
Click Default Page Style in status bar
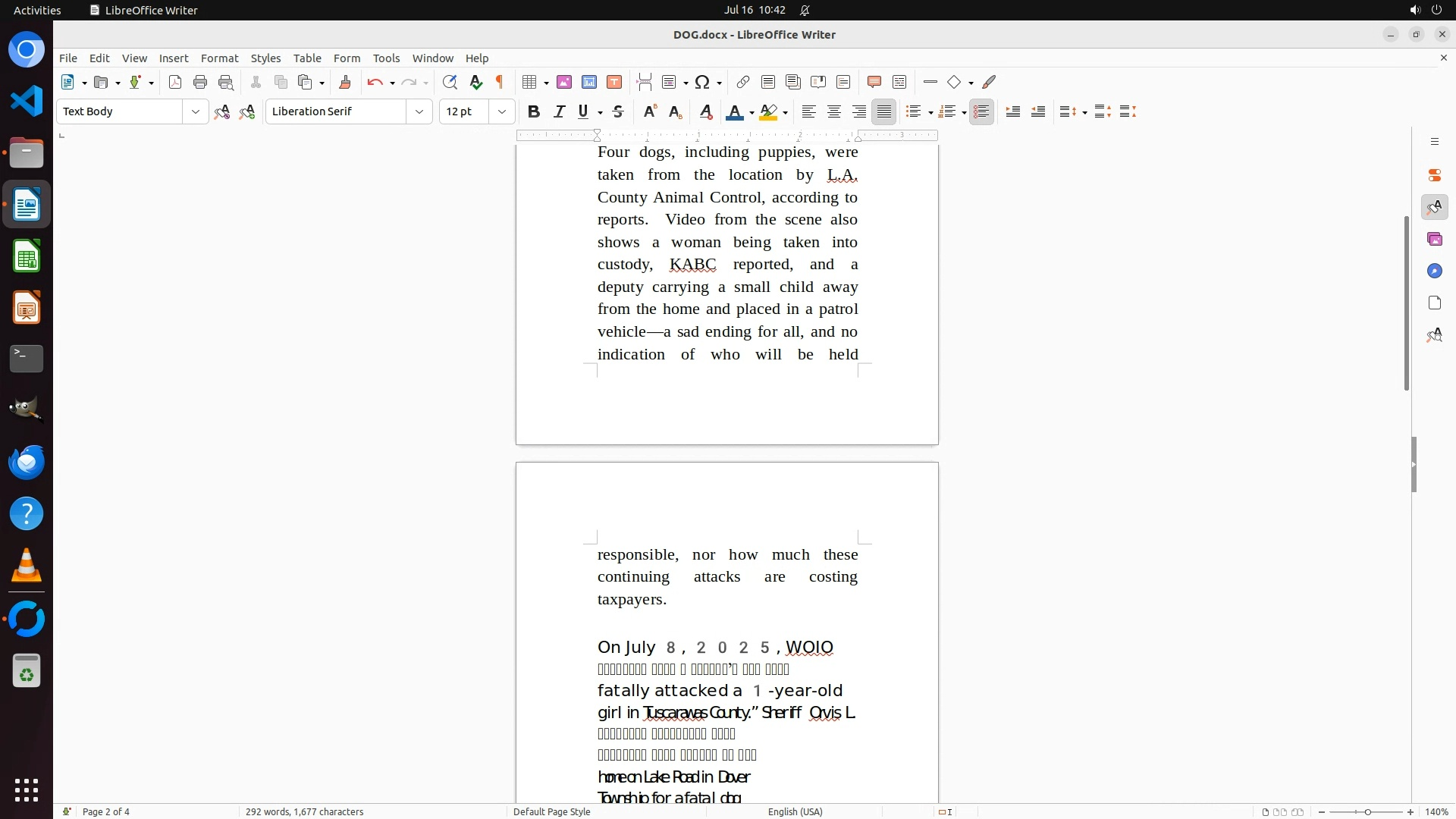[551, 812]
